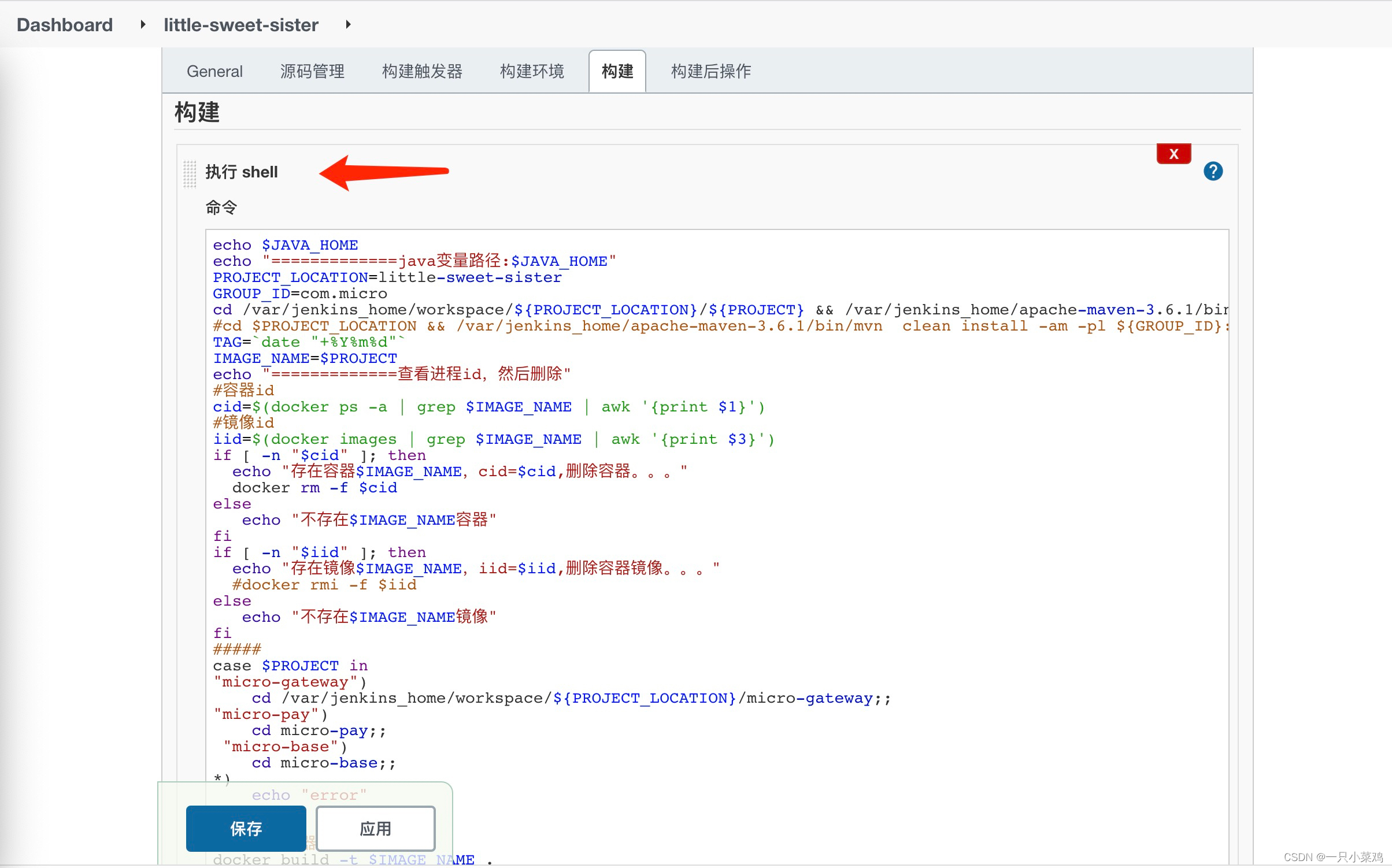1392x868 pixels.
Task: Switch to the General tab
Action: click(214, 72)
